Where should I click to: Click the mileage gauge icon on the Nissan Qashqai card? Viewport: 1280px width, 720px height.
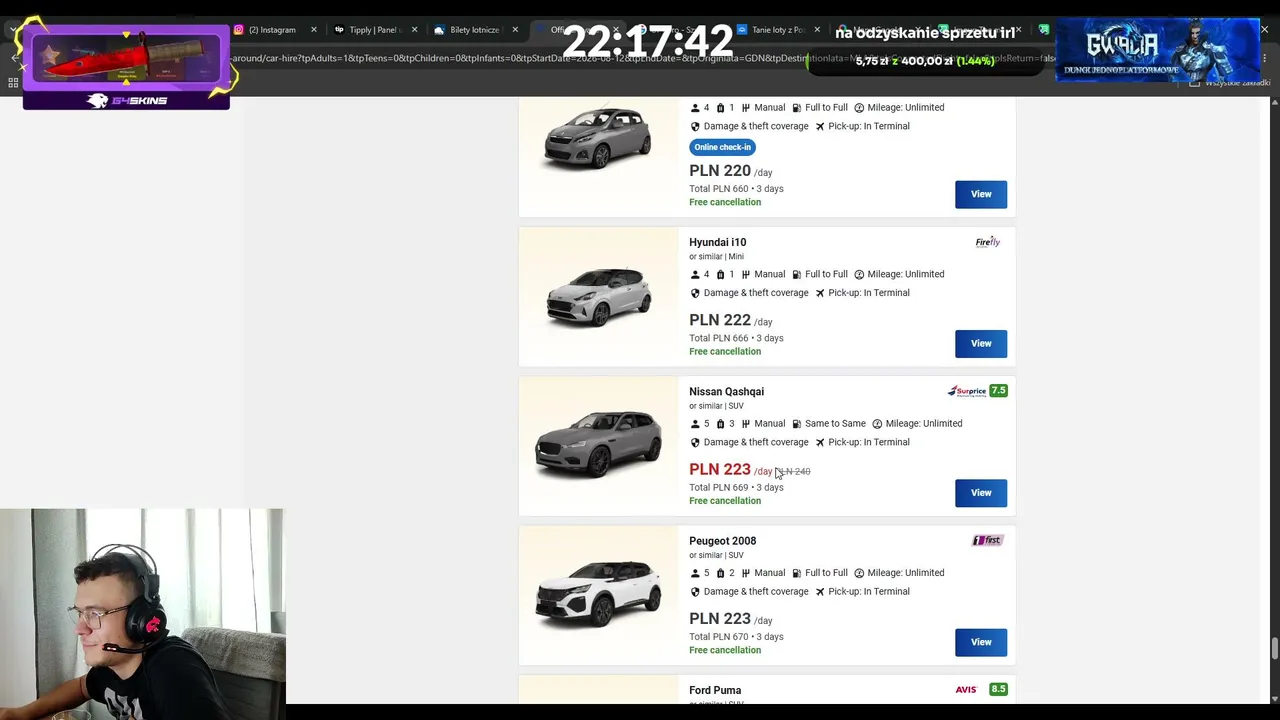click(x=877, y=424)
